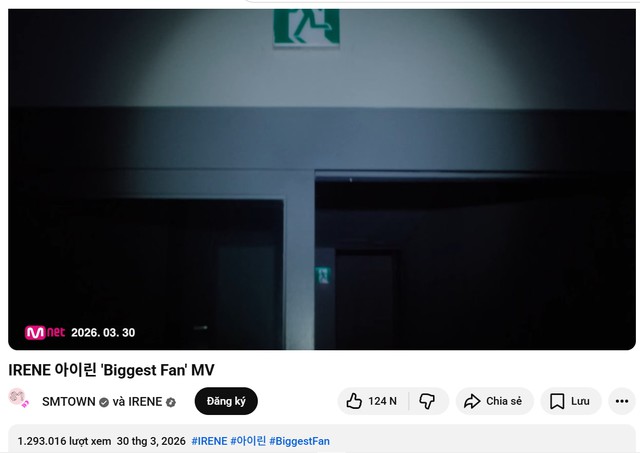Open the #IRENE hashtag link

[x=209, y=441]
